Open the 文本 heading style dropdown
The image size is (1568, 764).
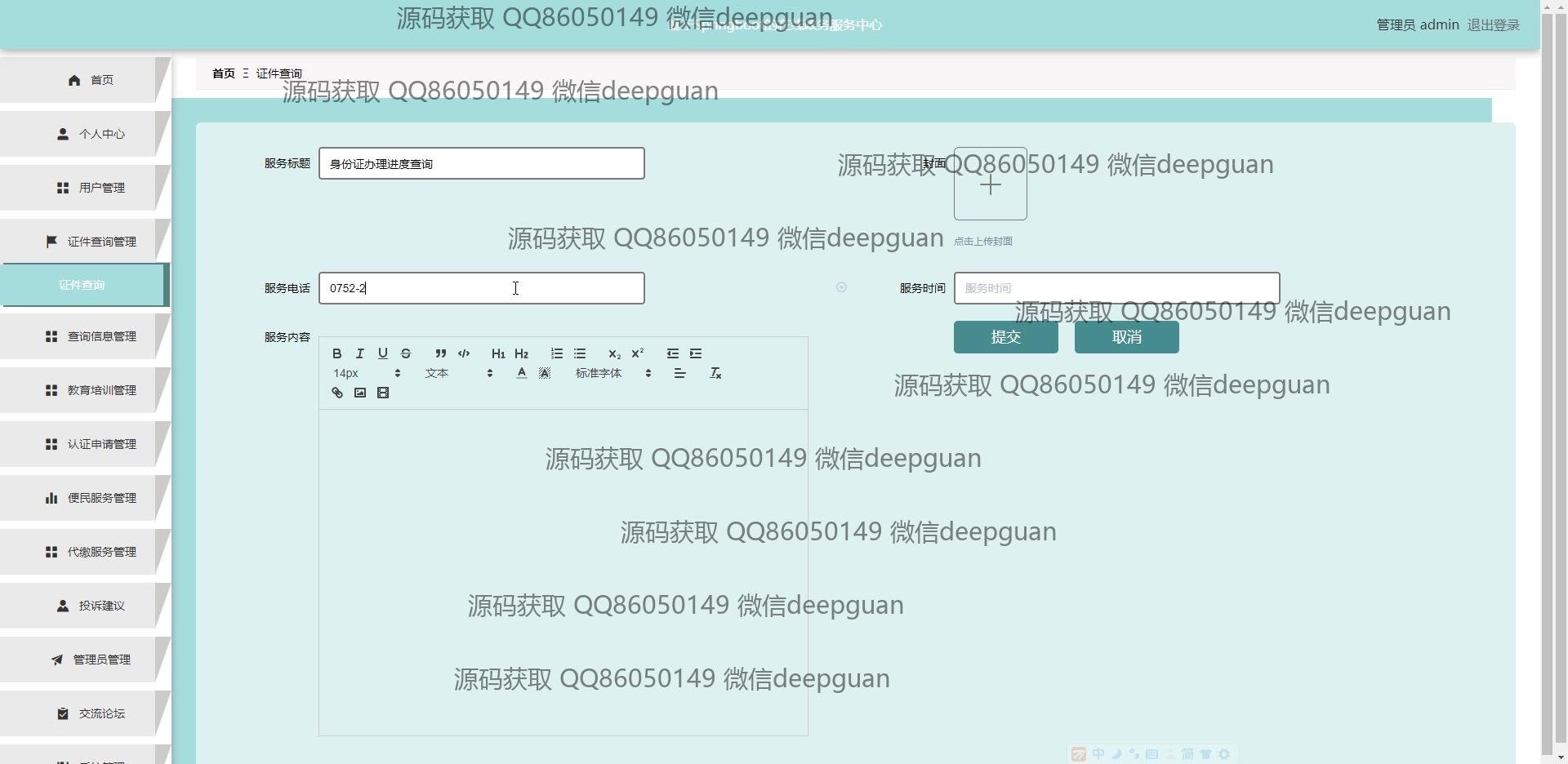click(x=459, y=373)
